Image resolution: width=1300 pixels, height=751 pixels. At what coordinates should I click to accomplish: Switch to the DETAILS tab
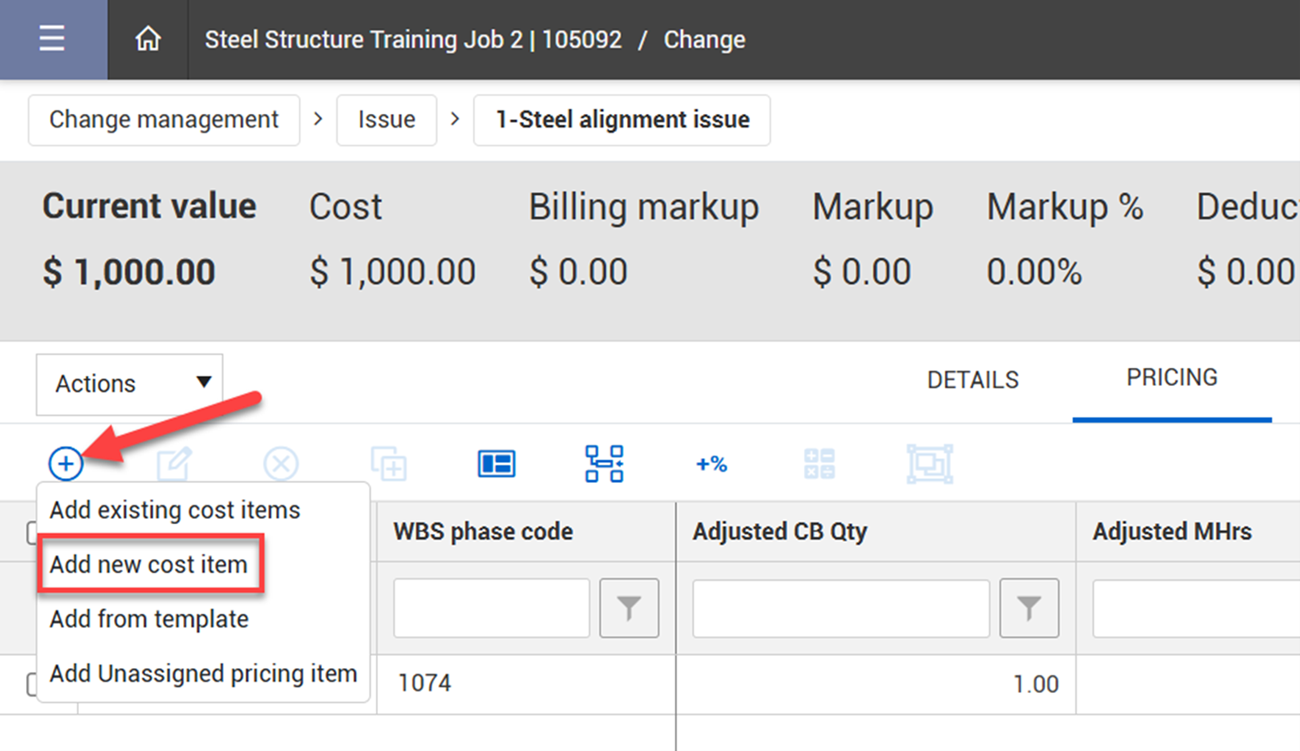[972, 380]
